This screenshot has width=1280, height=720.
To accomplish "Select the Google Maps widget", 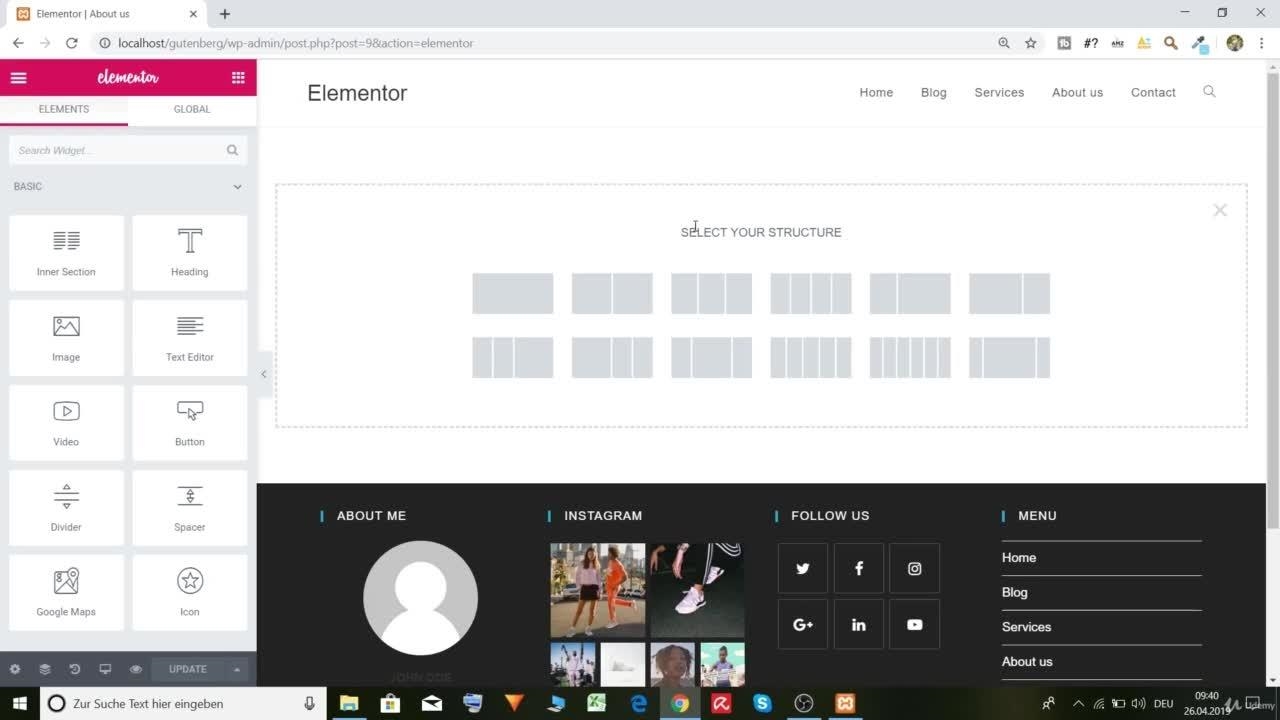I will click(66, 592).
